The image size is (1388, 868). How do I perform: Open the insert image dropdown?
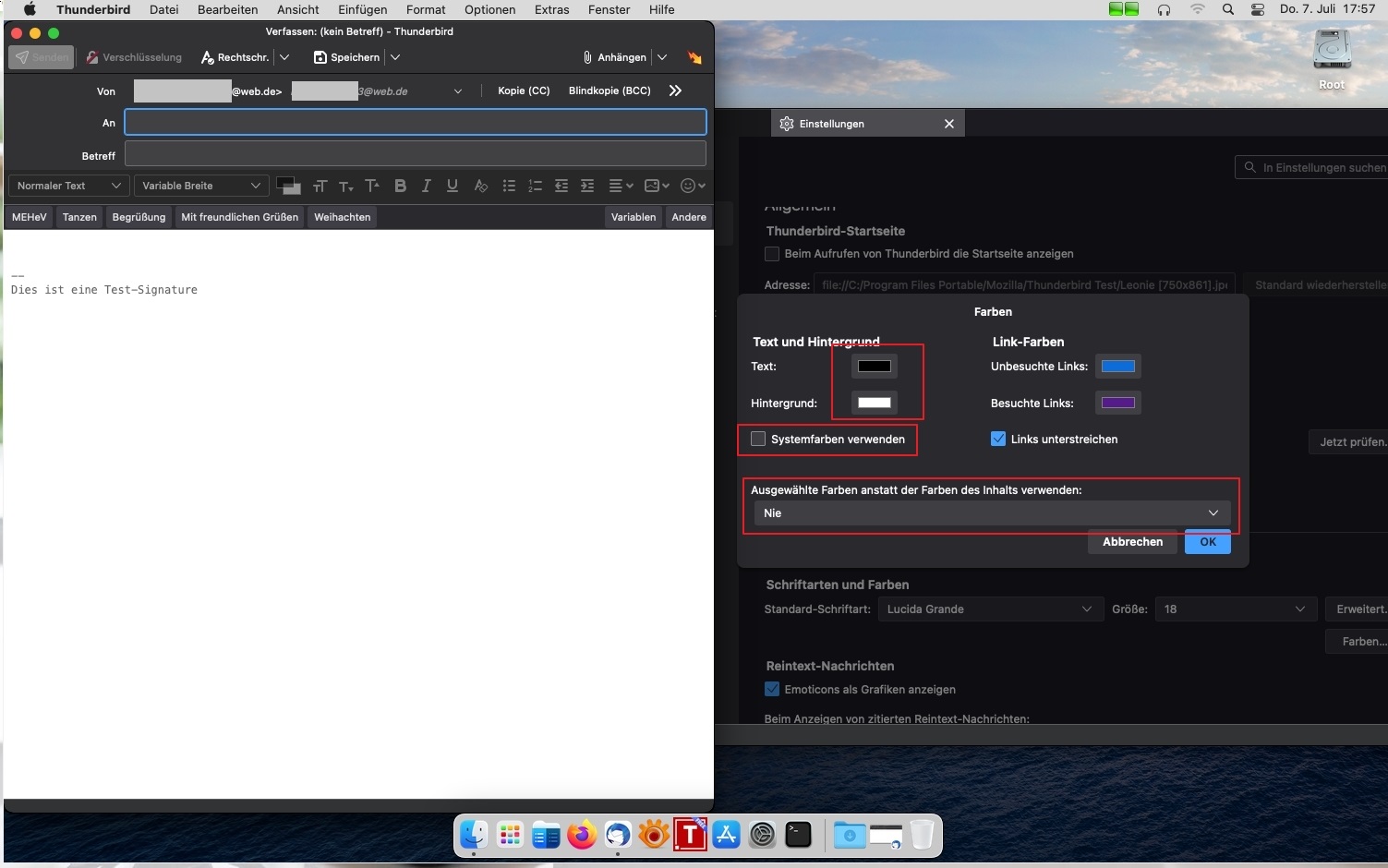click(x=657, y=186)
